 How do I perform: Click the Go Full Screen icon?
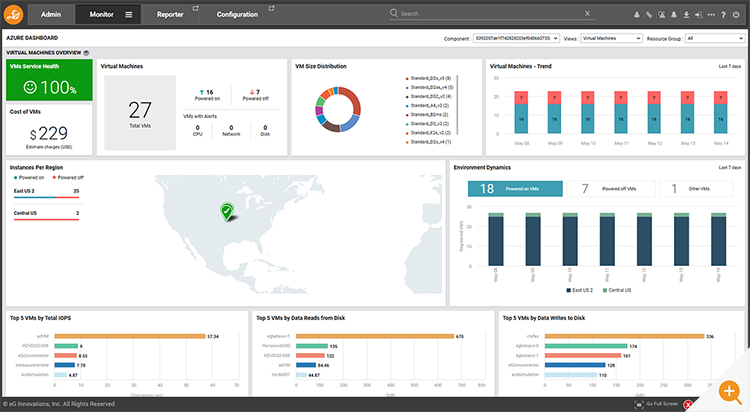click(639, 405)
